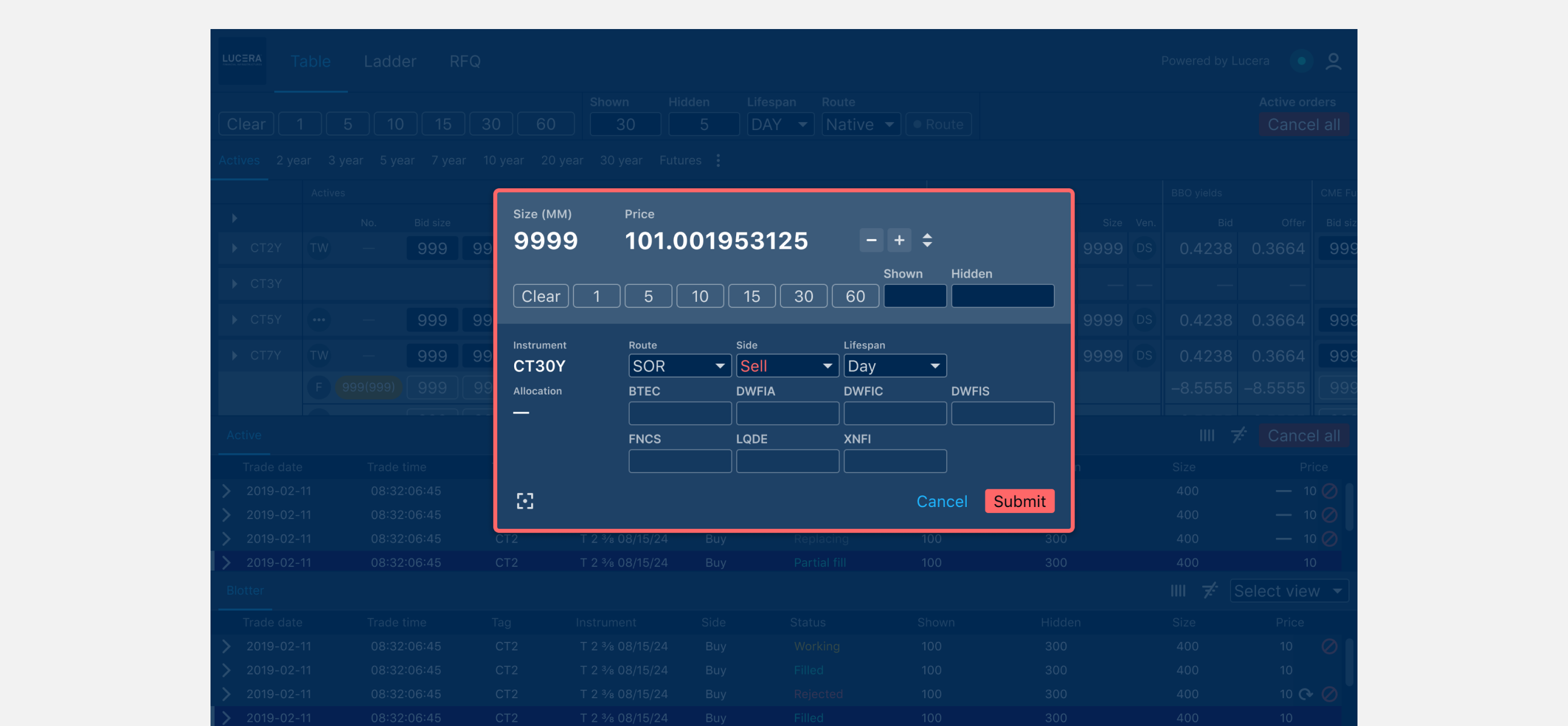Click the minus price decrement button
This screenshot has height=726, width=1568.
point(871,240)
